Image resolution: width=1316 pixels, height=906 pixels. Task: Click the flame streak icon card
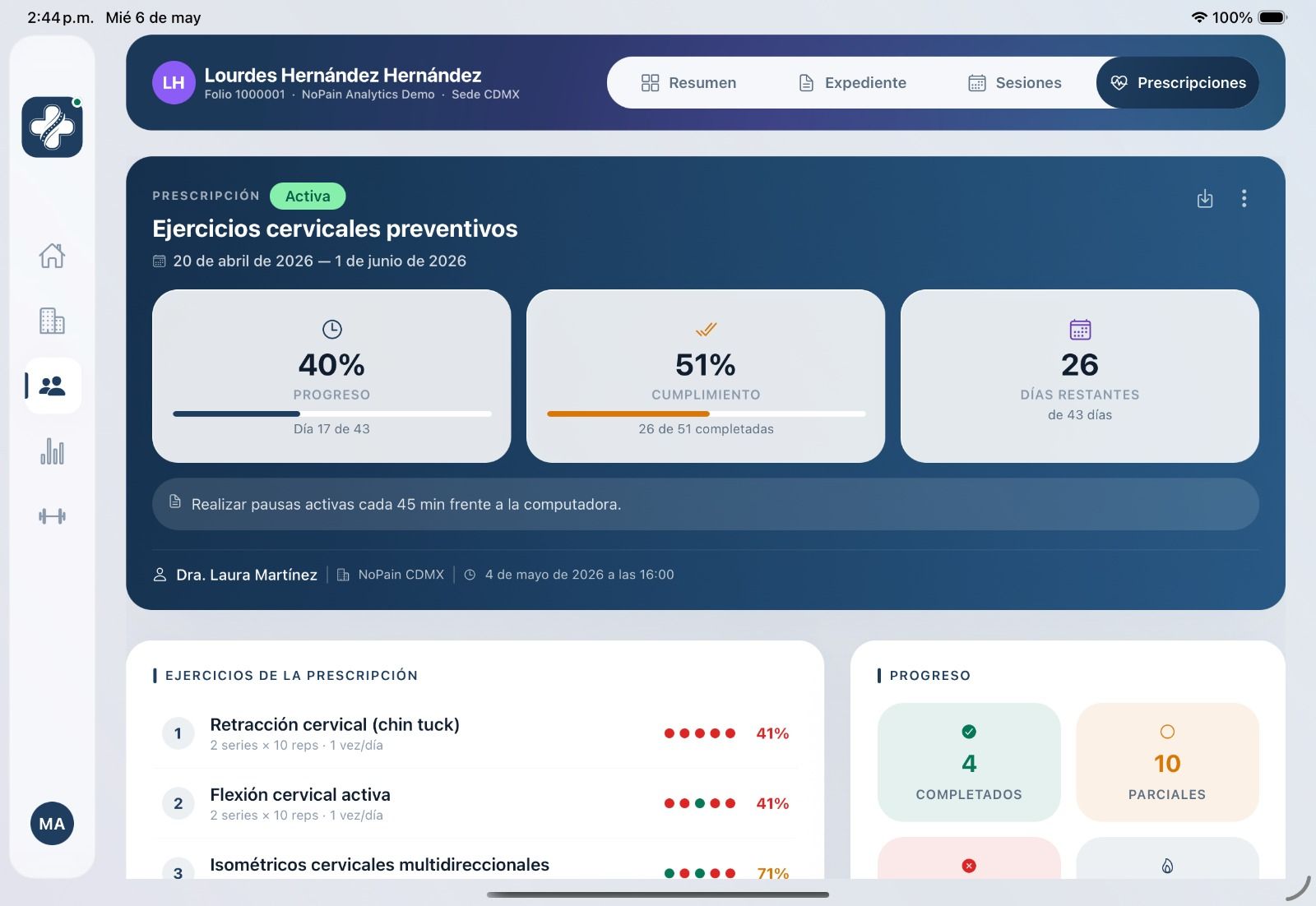(1167, 858)
